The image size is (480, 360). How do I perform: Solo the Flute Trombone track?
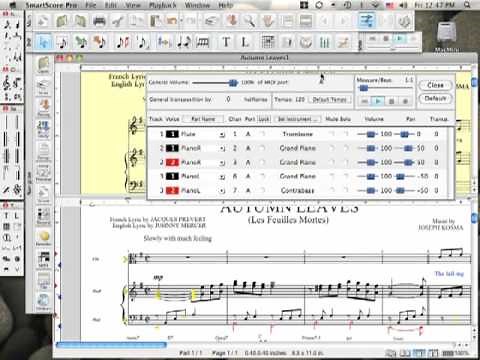click(x=345, y=134)
